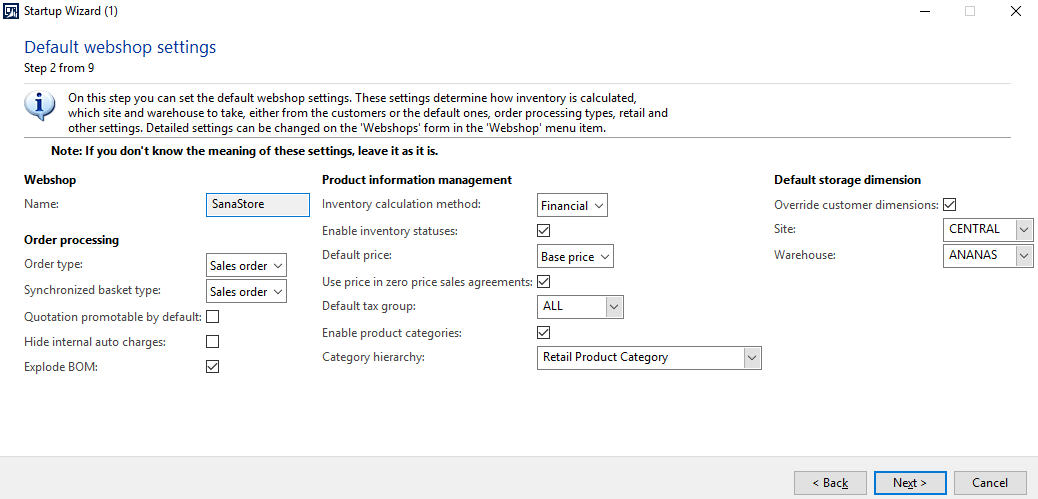
Task: Expand Synchronized basket type dropdown
Action: (246, 291)
